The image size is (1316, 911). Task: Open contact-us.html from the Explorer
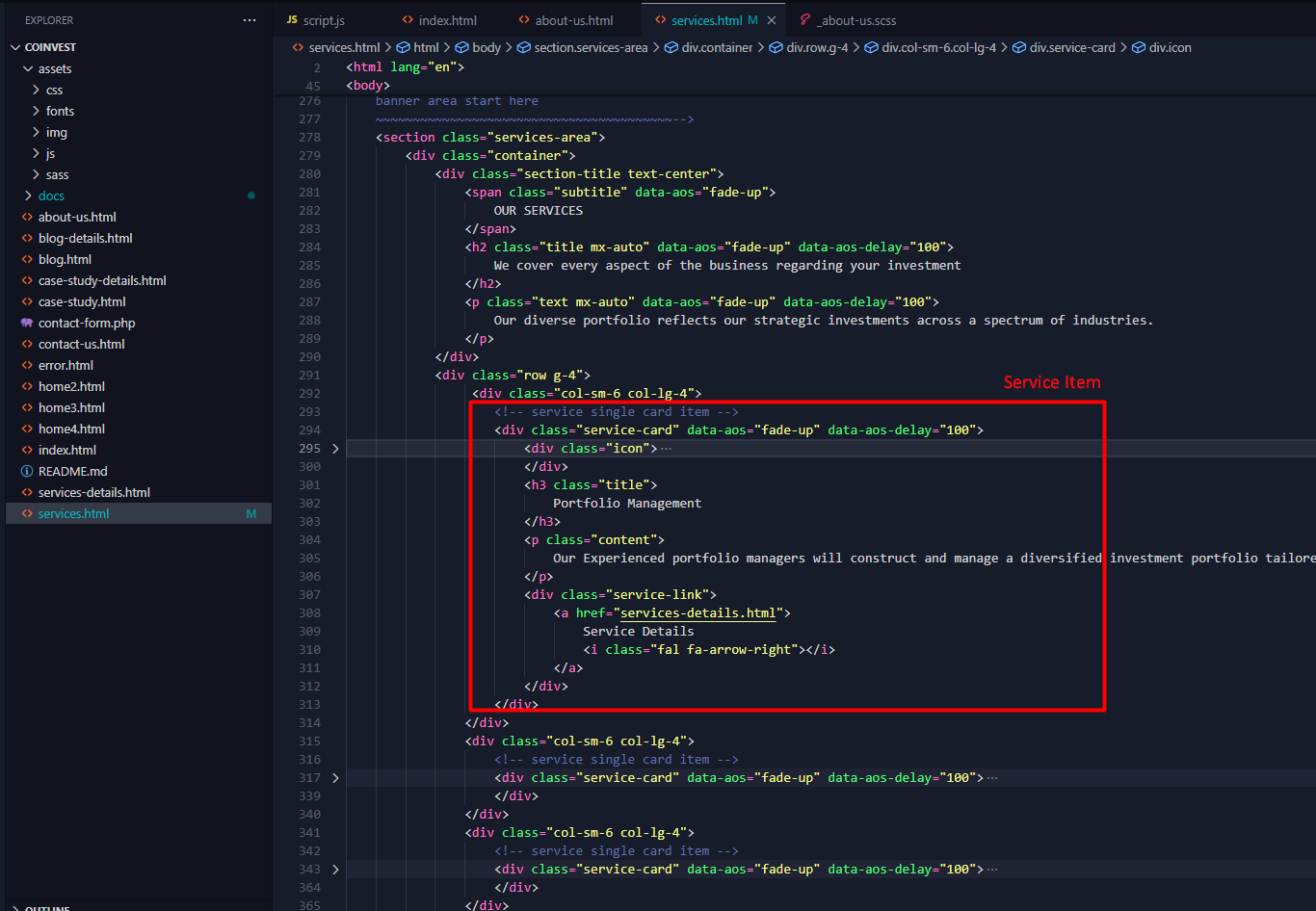pos(82,344)
